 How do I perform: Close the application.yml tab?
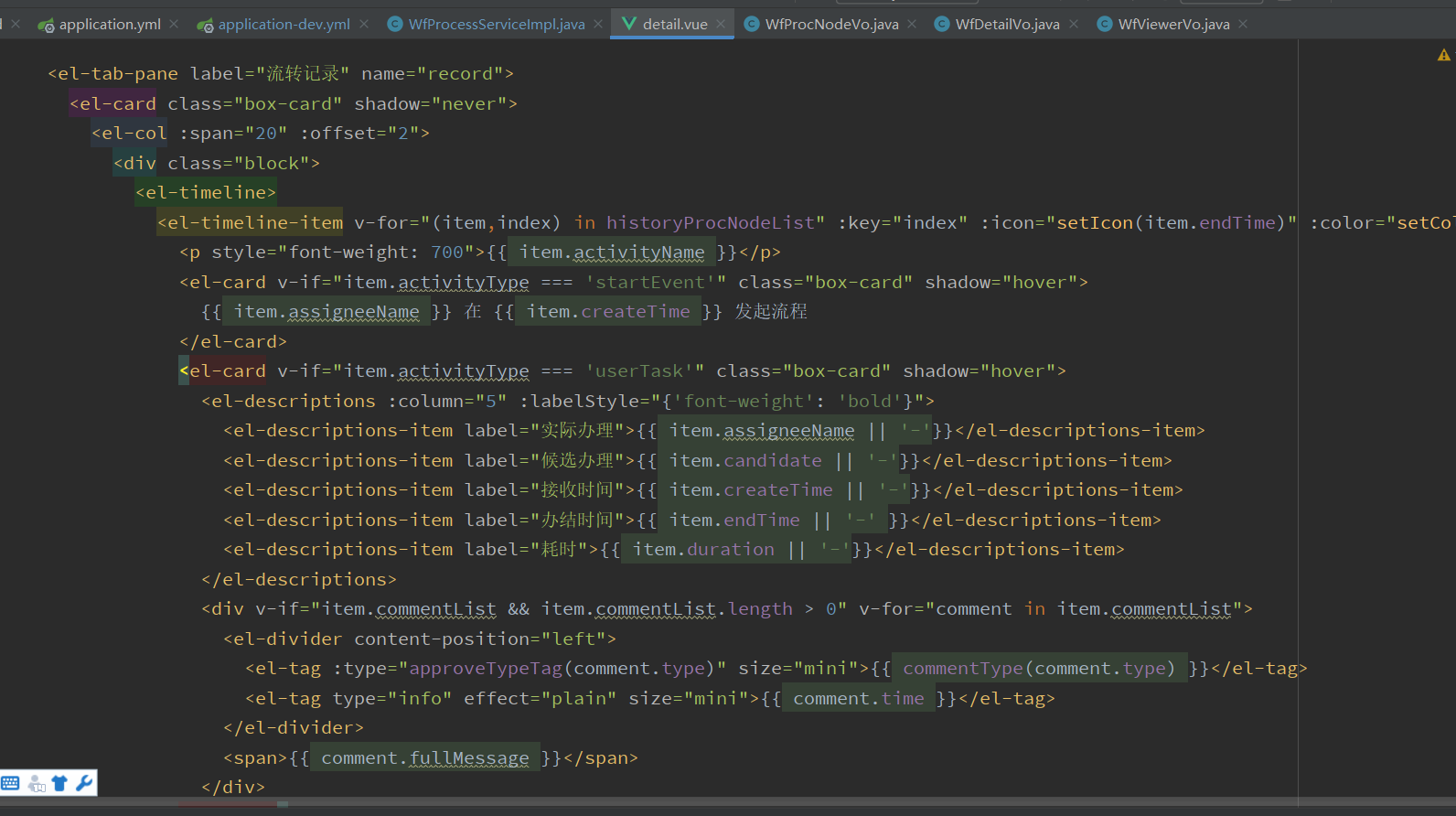pos(174,24)
